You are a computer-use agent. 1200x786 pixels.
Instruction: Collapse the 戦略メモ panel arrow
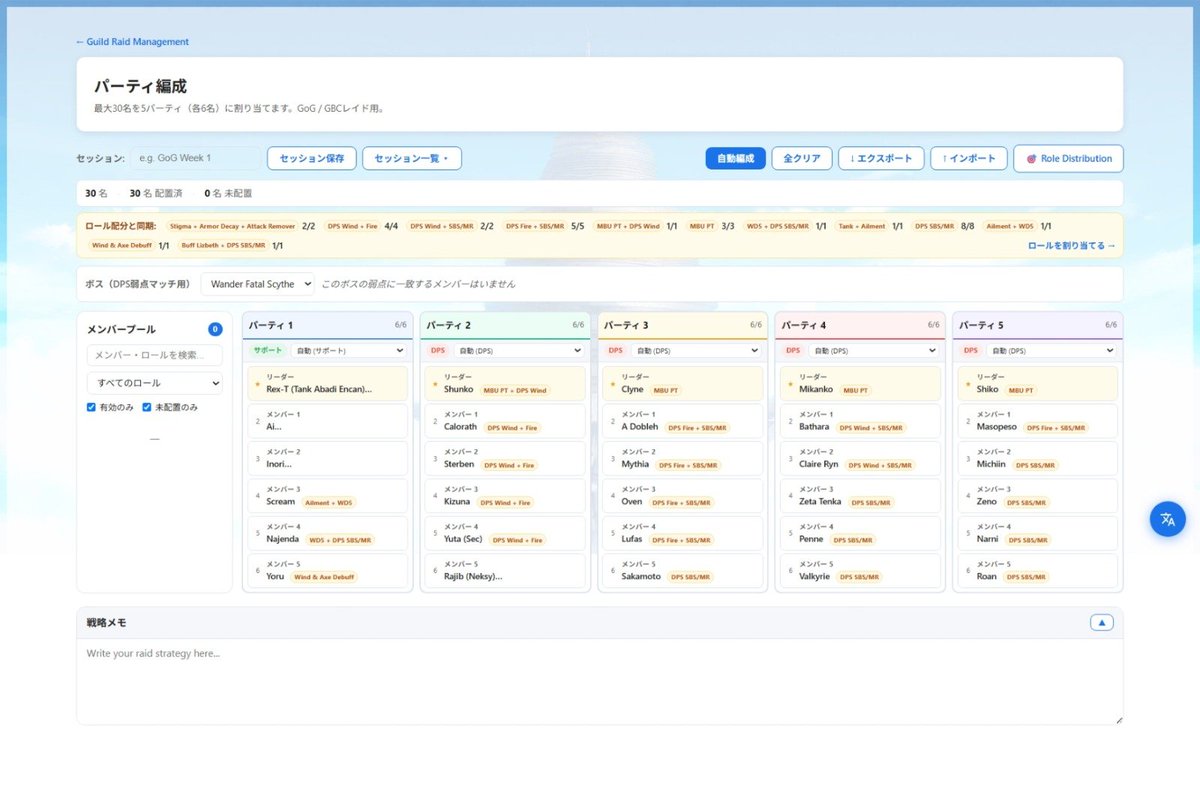(1102, 622)
